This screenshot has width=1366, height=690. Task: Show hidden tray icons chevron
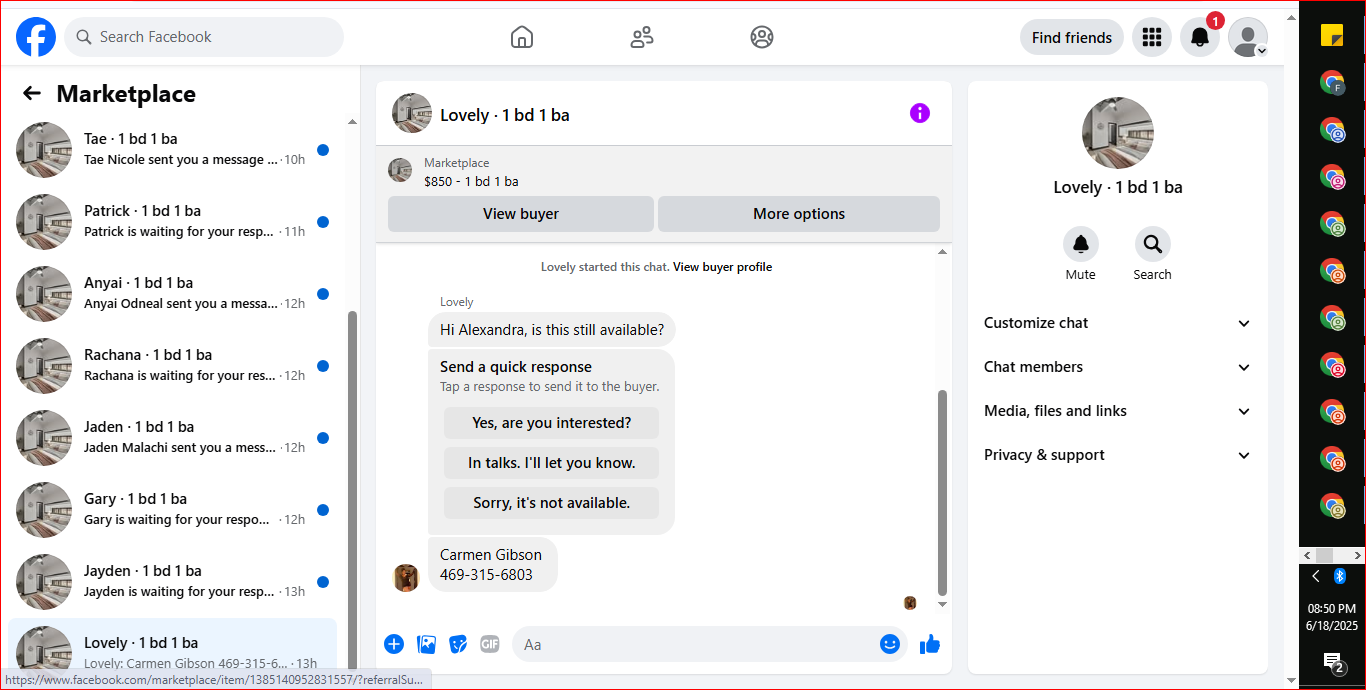click(1316, 576)
